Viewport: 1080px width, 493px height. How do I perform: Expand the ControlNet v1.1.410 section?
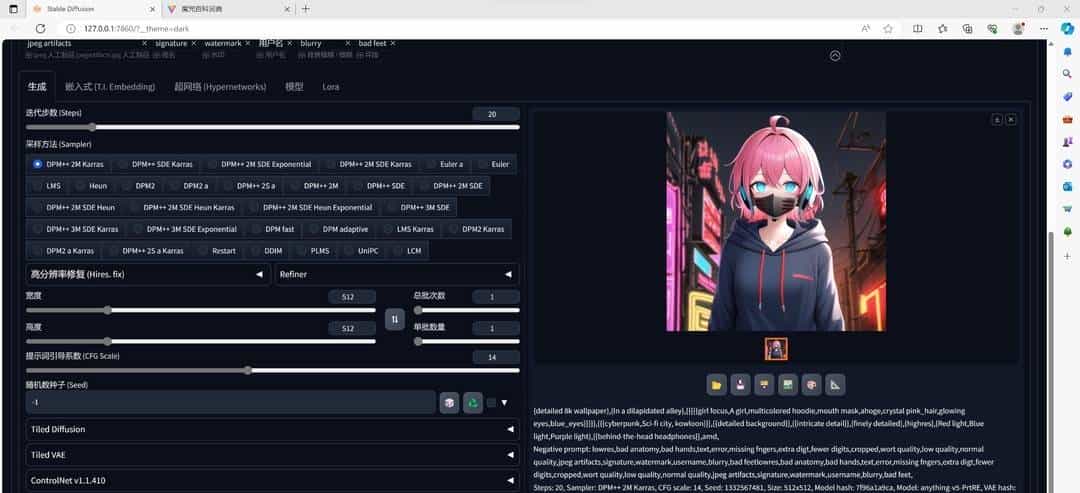(x=272, y=480)
